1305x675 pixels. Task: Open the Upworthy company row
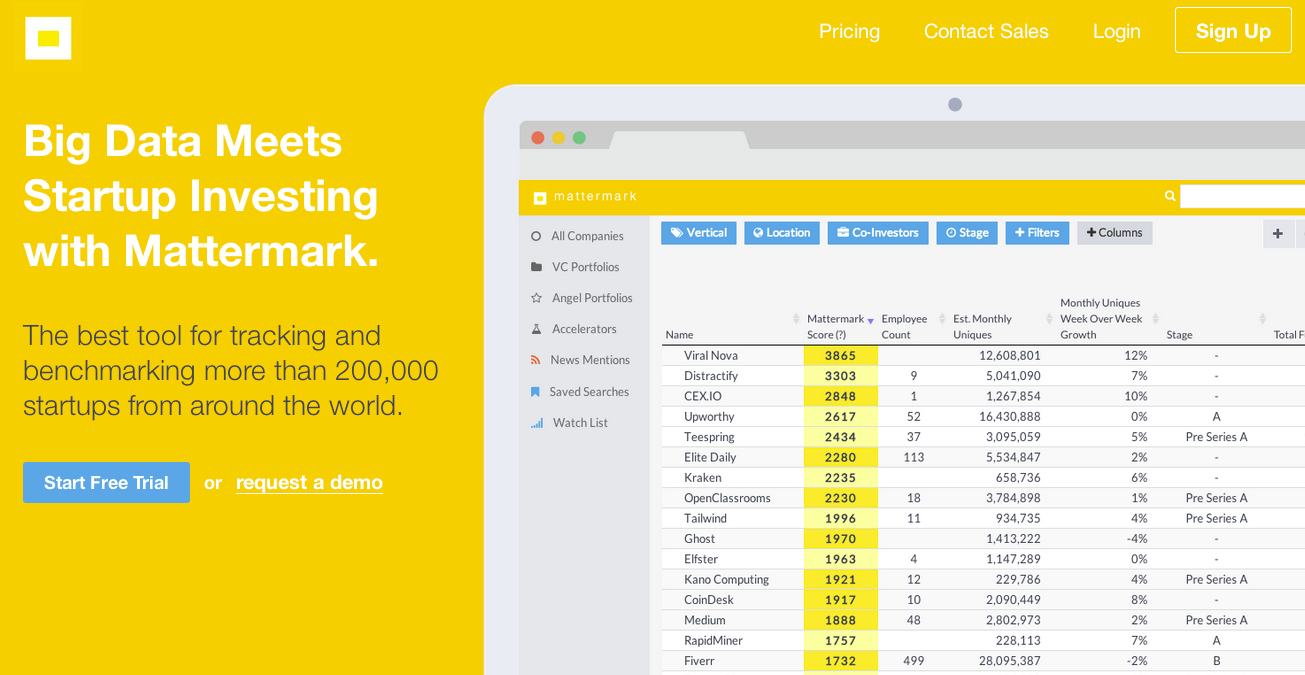click(983, 417)
